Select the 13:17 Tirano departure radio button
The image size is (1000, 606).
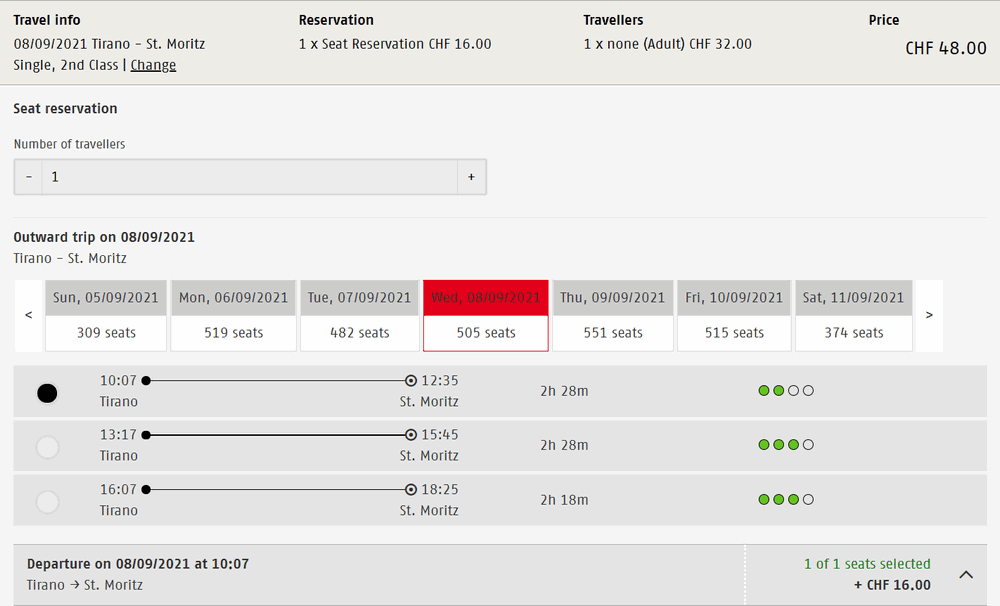(x=47, y=447)
